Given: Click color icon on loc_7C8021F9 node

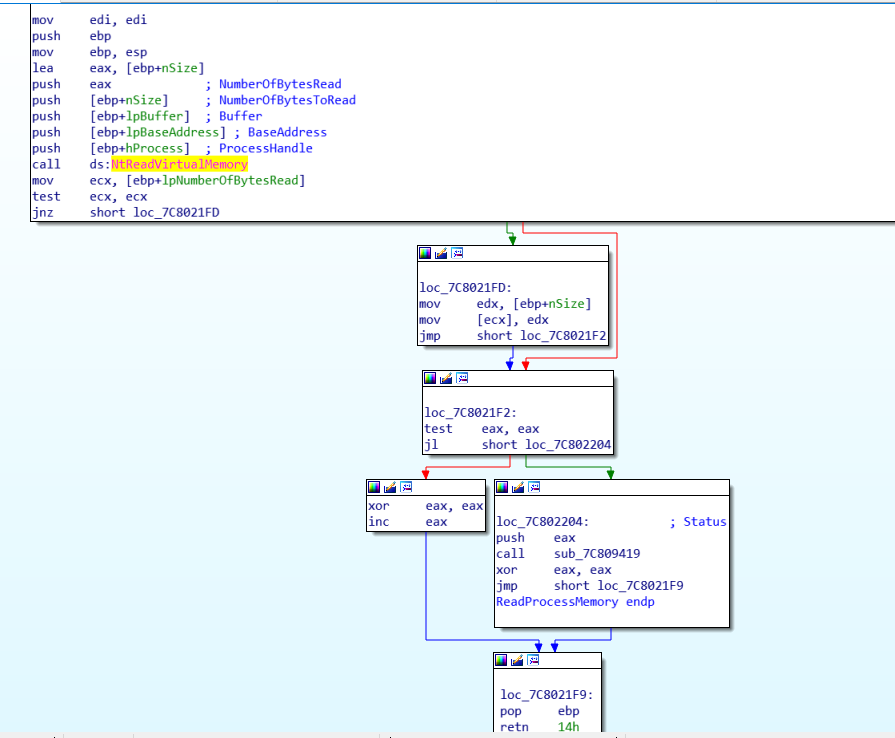Looking at the screenshot, I should (x=501, y=660).
